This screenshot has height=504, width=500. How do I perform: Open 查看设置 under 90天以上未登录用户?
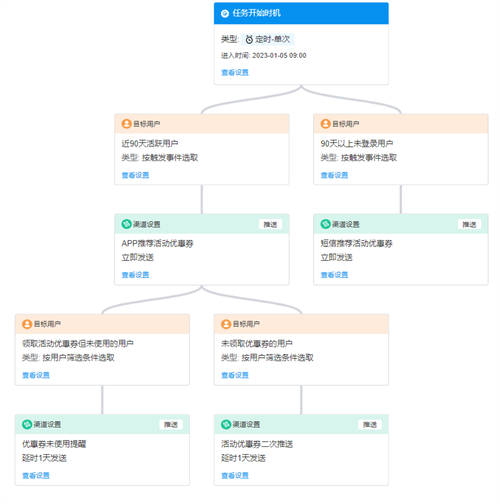(334, 175)
